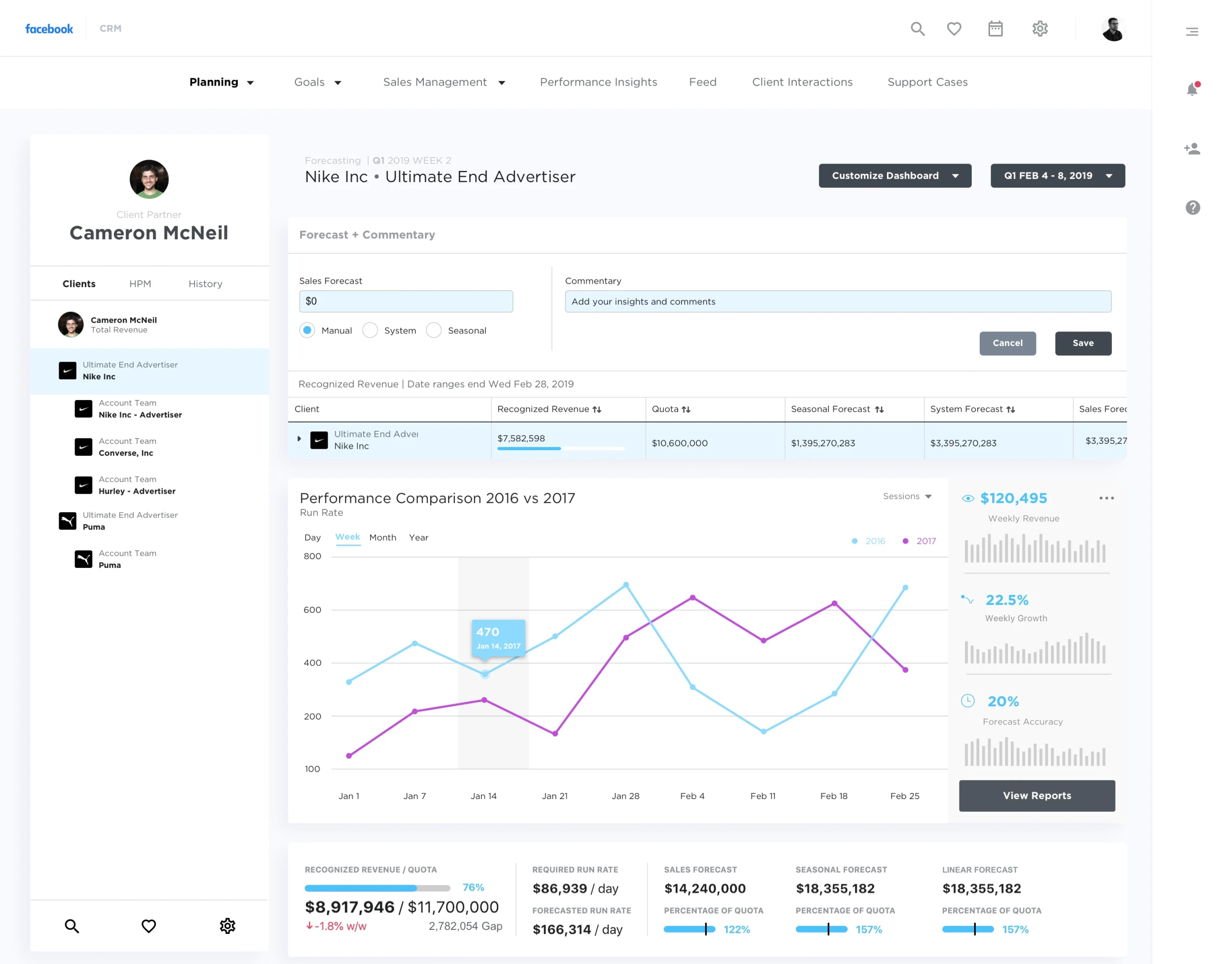The width and height of the screenshot is (1232, 964).
Task: Open settings gear in top header
Action: pos(1040,29)
